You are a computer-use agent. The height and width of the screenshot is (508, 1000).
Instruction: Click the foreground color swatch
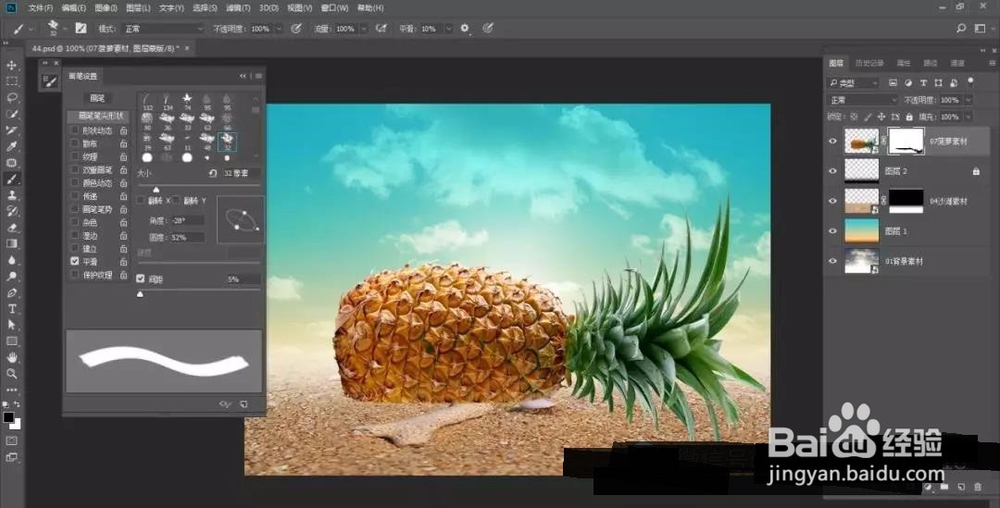click(x=8, y=417)
